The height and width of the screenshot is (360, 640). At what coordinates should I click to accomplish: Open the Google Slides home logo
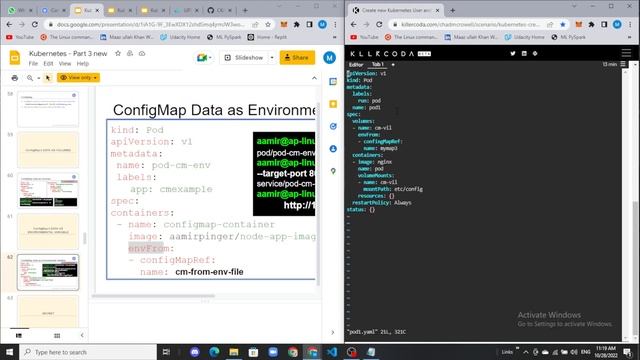click(x=15, y=58)
